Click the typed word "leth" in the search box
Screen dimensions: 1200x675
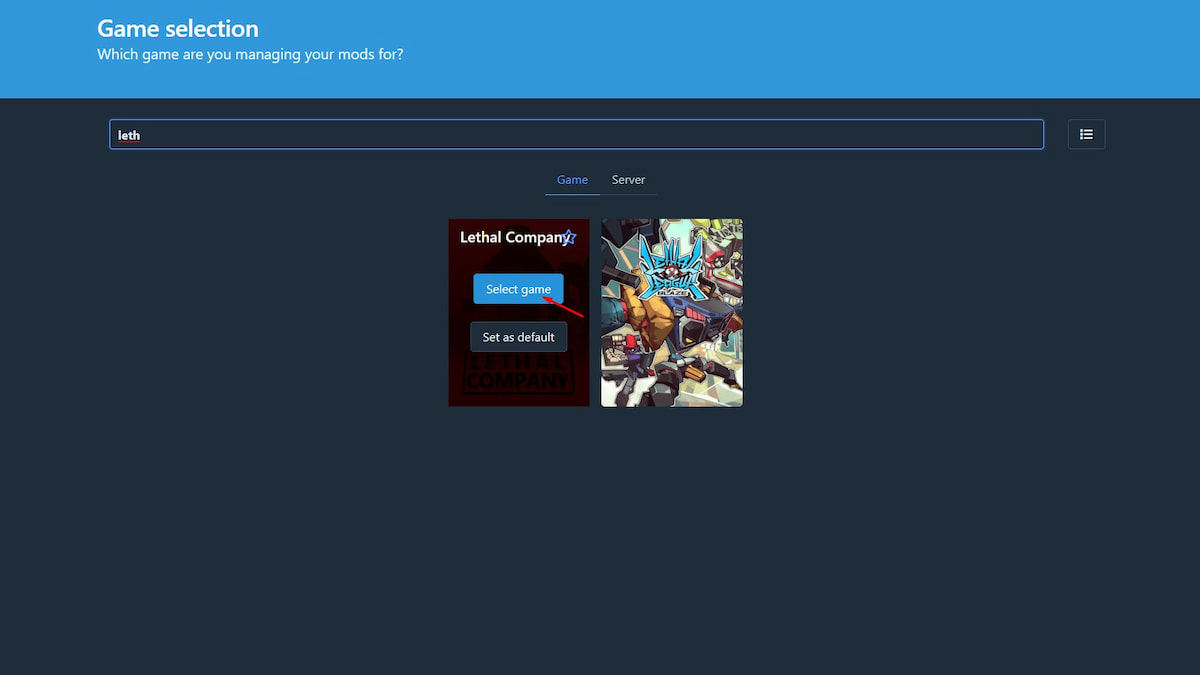[129, 135]
